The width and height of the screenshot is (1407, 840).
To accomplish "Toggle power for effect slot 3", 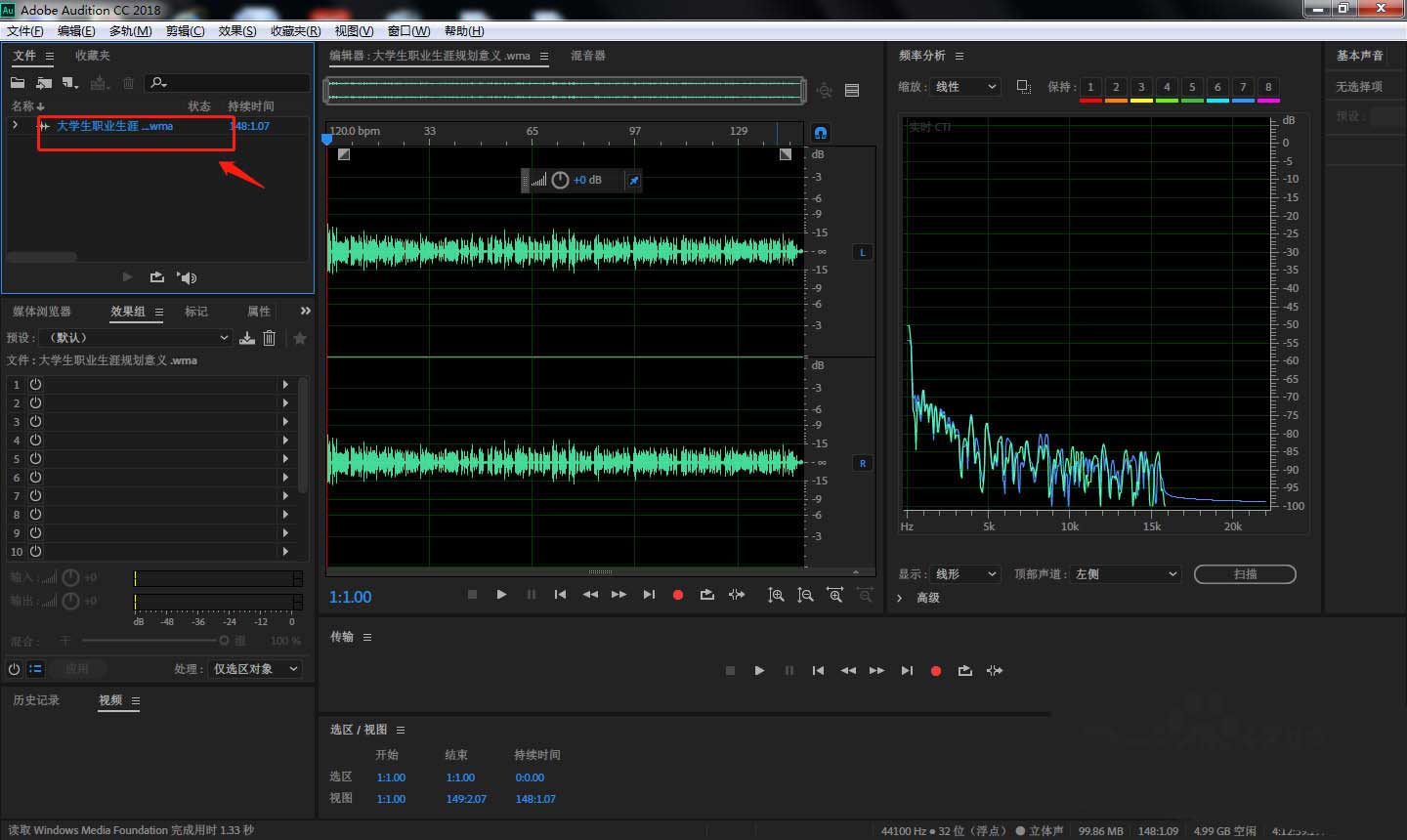I will pyautogui.click(x=35, y=422).
